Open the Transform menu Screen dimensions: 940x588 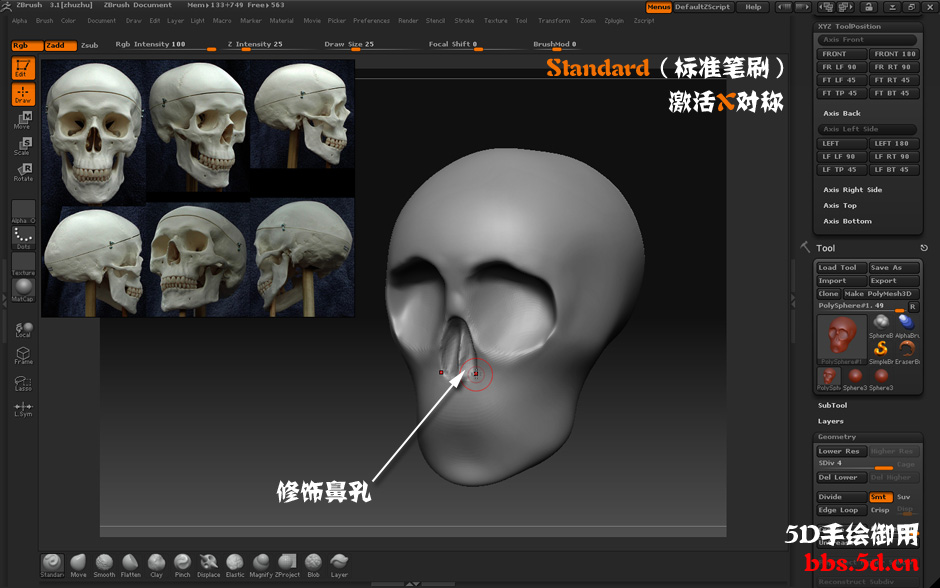[x=554, y=21]
